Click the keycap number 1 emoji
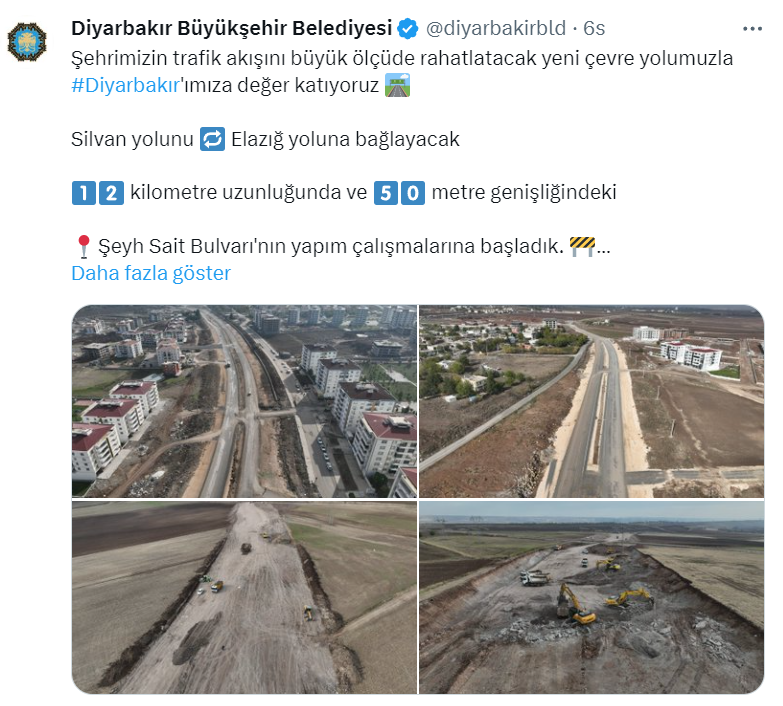The width and height of the screenshot is (783, 706). pos(84,193)
